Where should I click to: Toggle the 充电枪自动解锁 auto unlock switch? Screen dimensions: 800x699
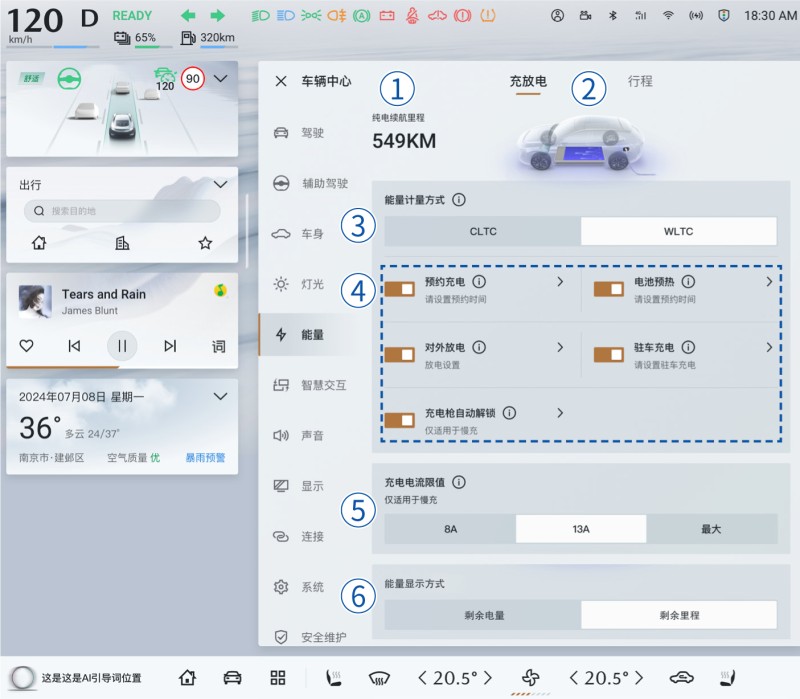(399, 420)
